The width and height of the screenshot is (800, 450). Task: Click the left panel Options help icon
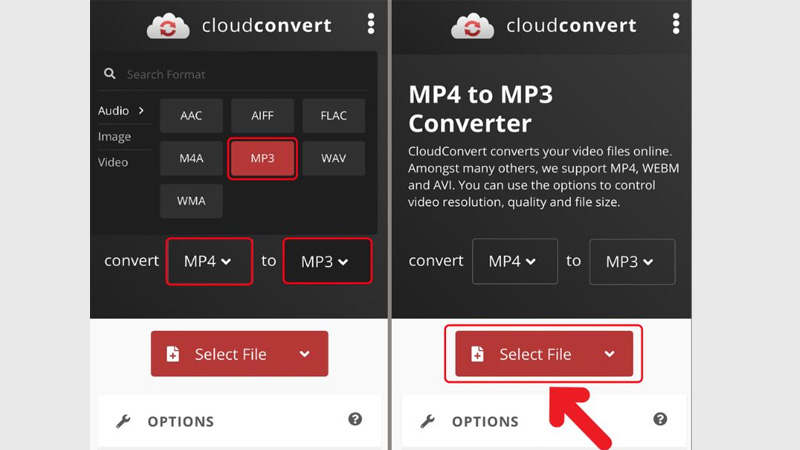tap(355, 420)
